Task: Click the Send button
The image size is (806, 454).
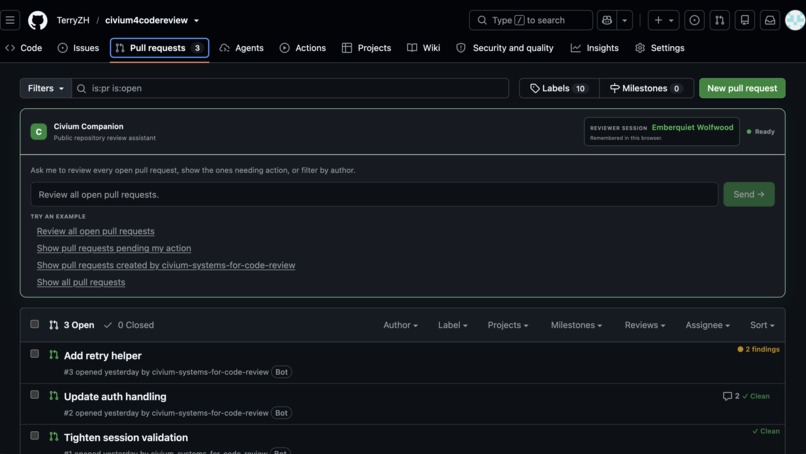Action: click(x=748, y=194)
